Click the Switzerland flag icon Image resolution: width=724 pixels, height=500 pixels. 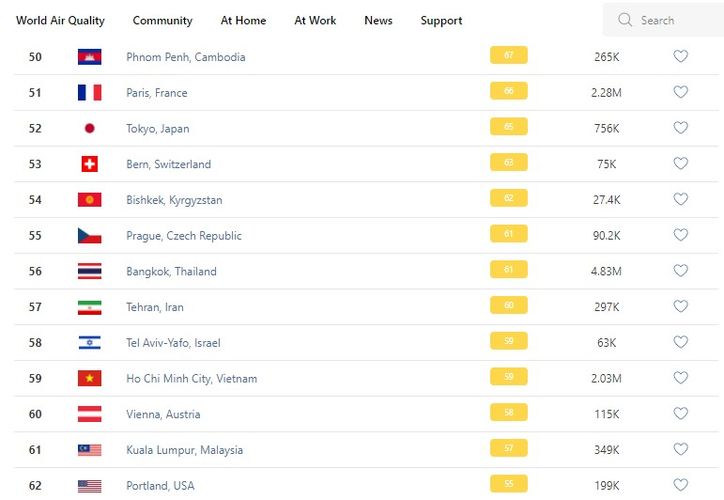(x=89, y=164)
